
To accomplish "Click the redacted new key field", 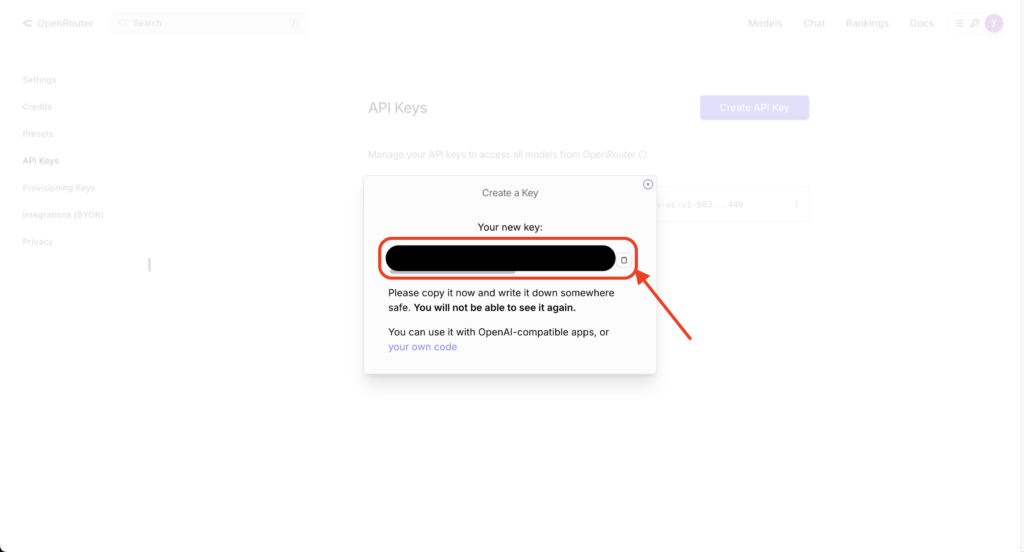I will coord(500,258).
